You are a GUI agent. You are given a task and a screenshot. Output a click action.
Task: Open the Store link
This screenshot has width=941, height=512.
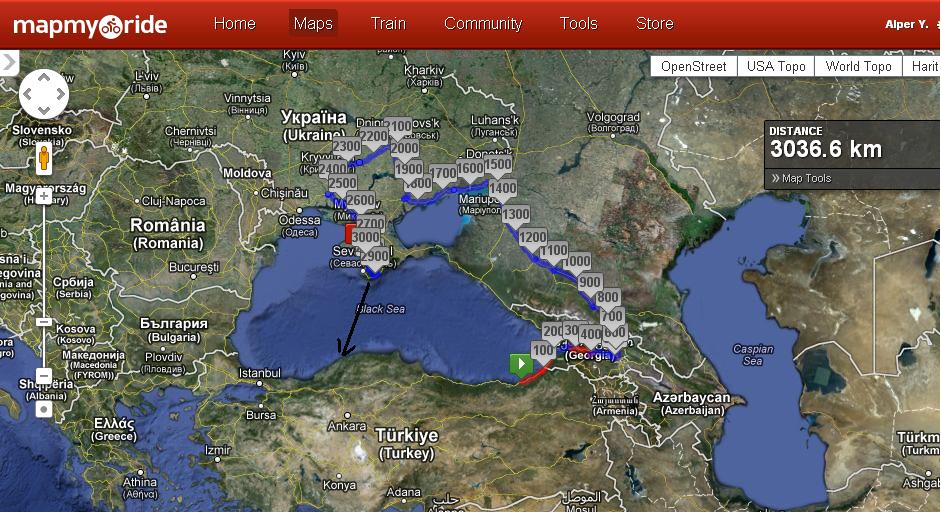[x=654, y=24]
